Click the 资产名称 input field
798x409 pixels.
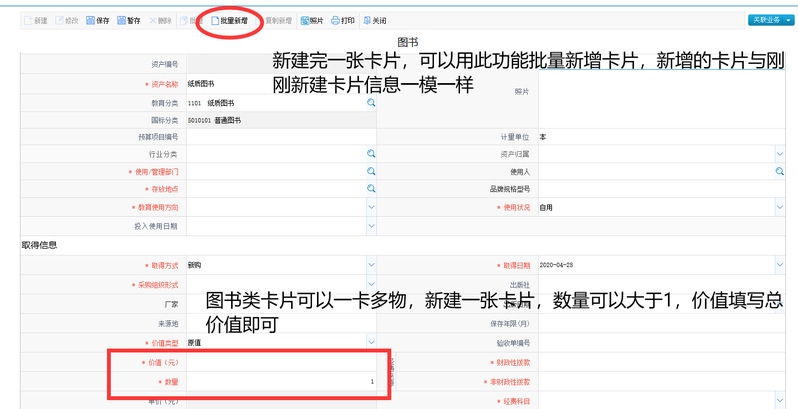click(280, 84)
